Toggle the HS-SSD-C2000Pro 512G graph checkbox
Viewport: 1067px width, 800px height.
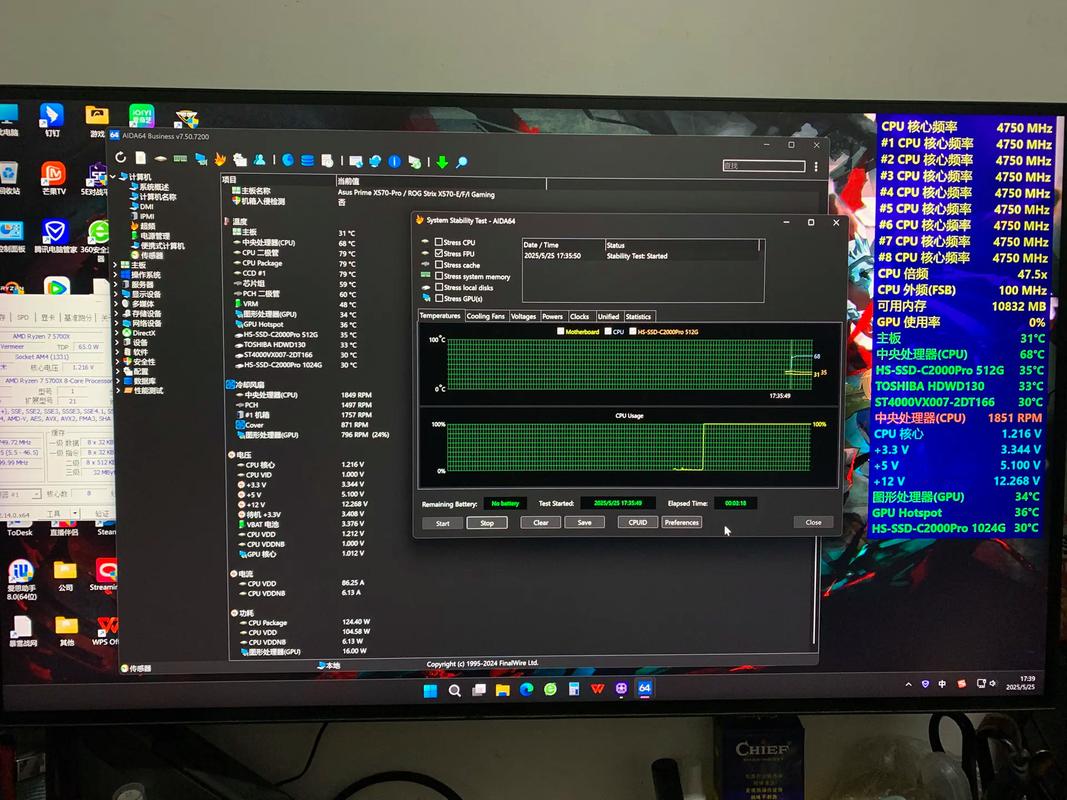pyautogui.click(x=633, y=331)
